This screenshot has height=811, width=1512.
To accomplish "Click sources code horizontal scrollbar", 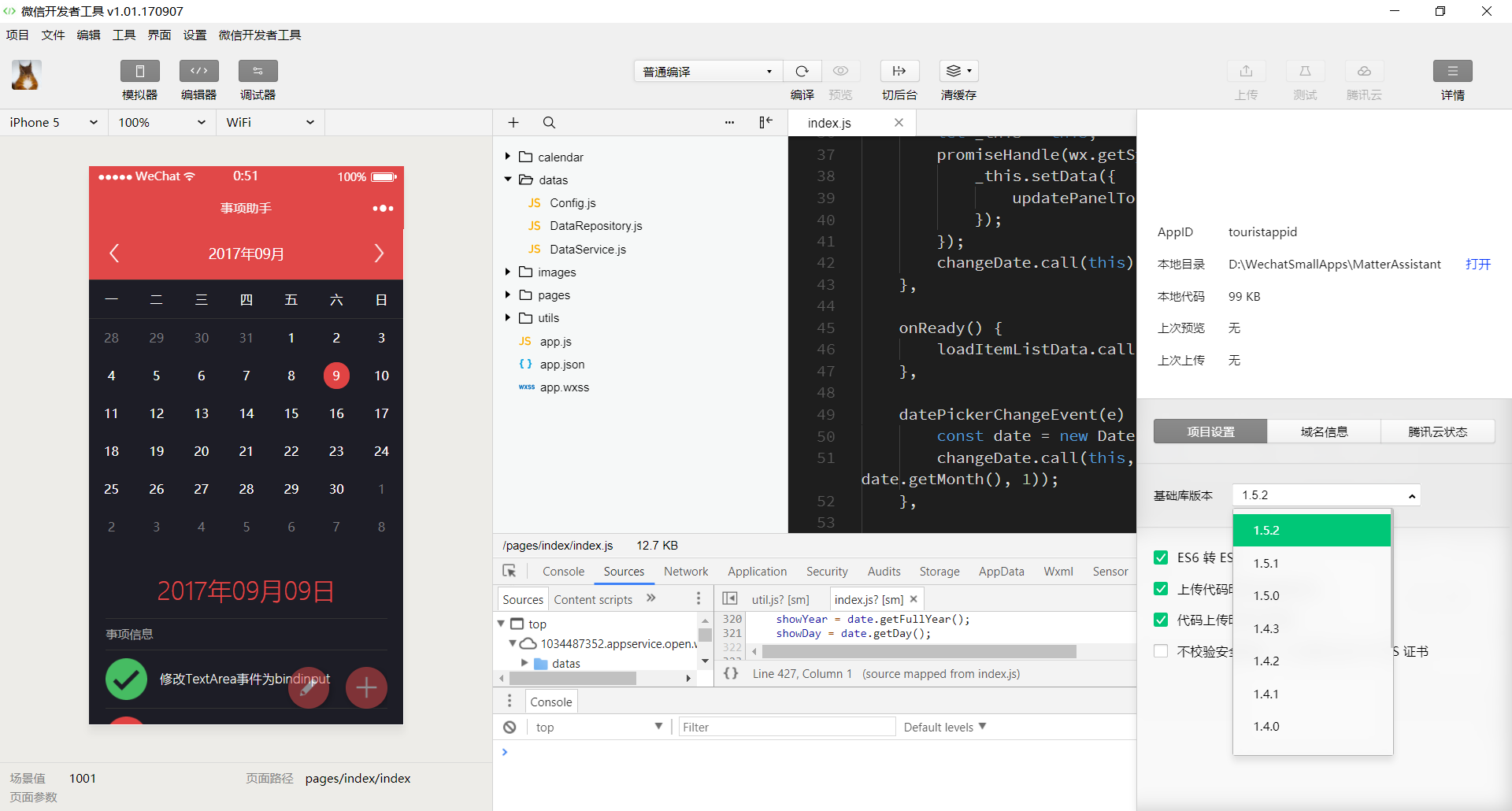I will tap(919, 651).
